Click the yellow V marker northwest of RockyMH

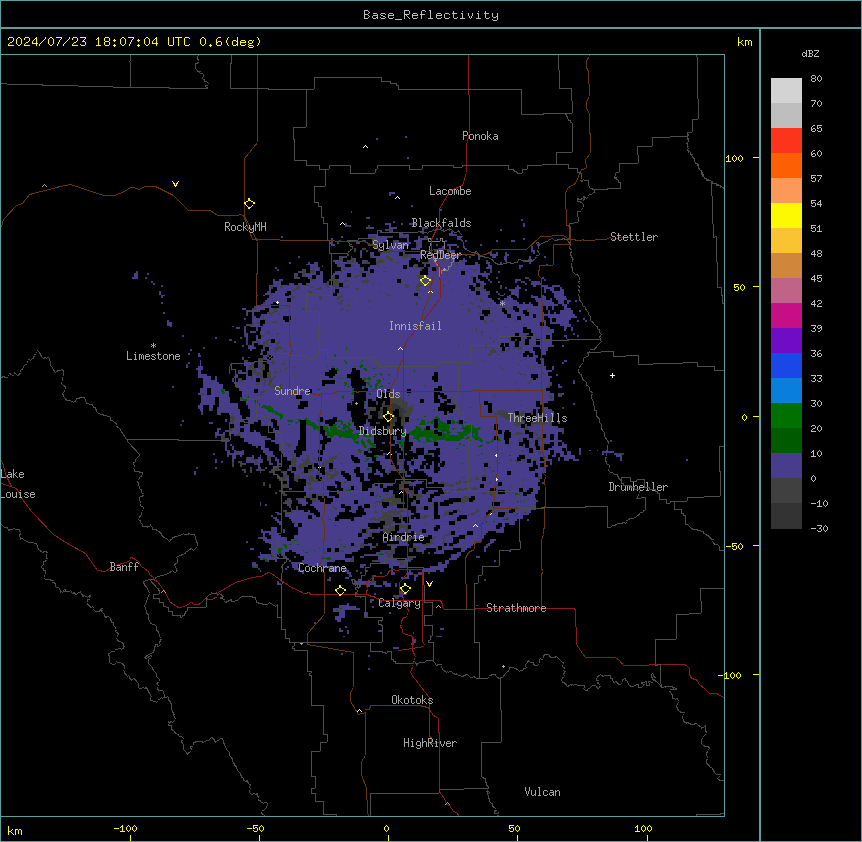point(175,184)
